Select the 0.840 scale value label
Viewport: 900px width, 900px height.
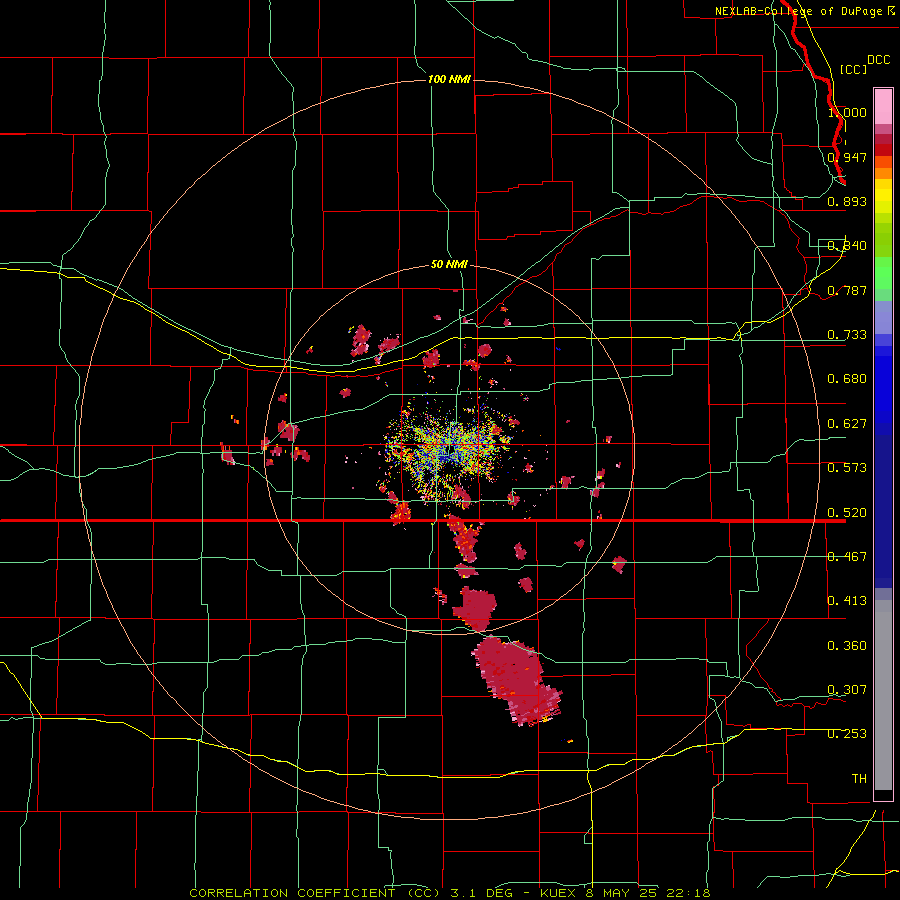847,246
